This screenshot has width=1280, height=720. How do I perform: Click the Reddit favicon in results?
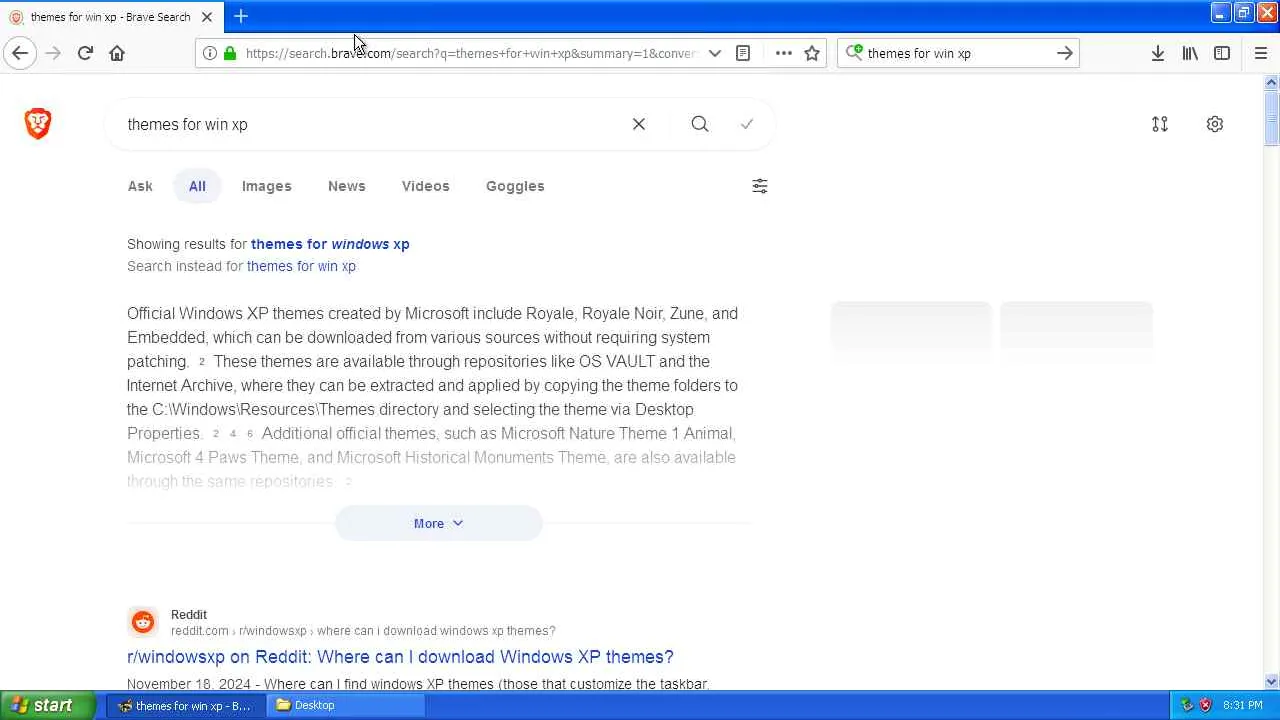[x=143, y=622]
